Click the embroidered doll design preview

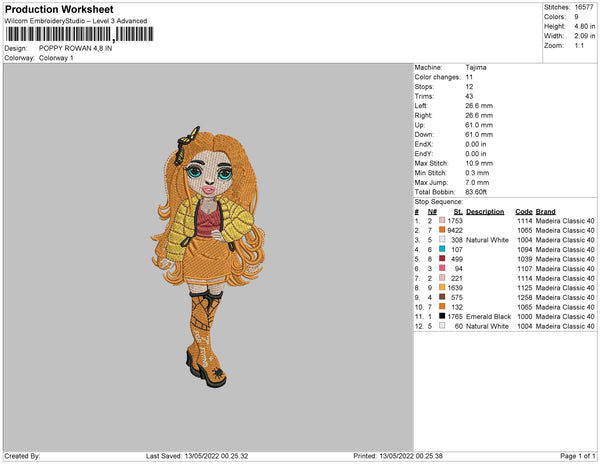click(x=208, y=257)
